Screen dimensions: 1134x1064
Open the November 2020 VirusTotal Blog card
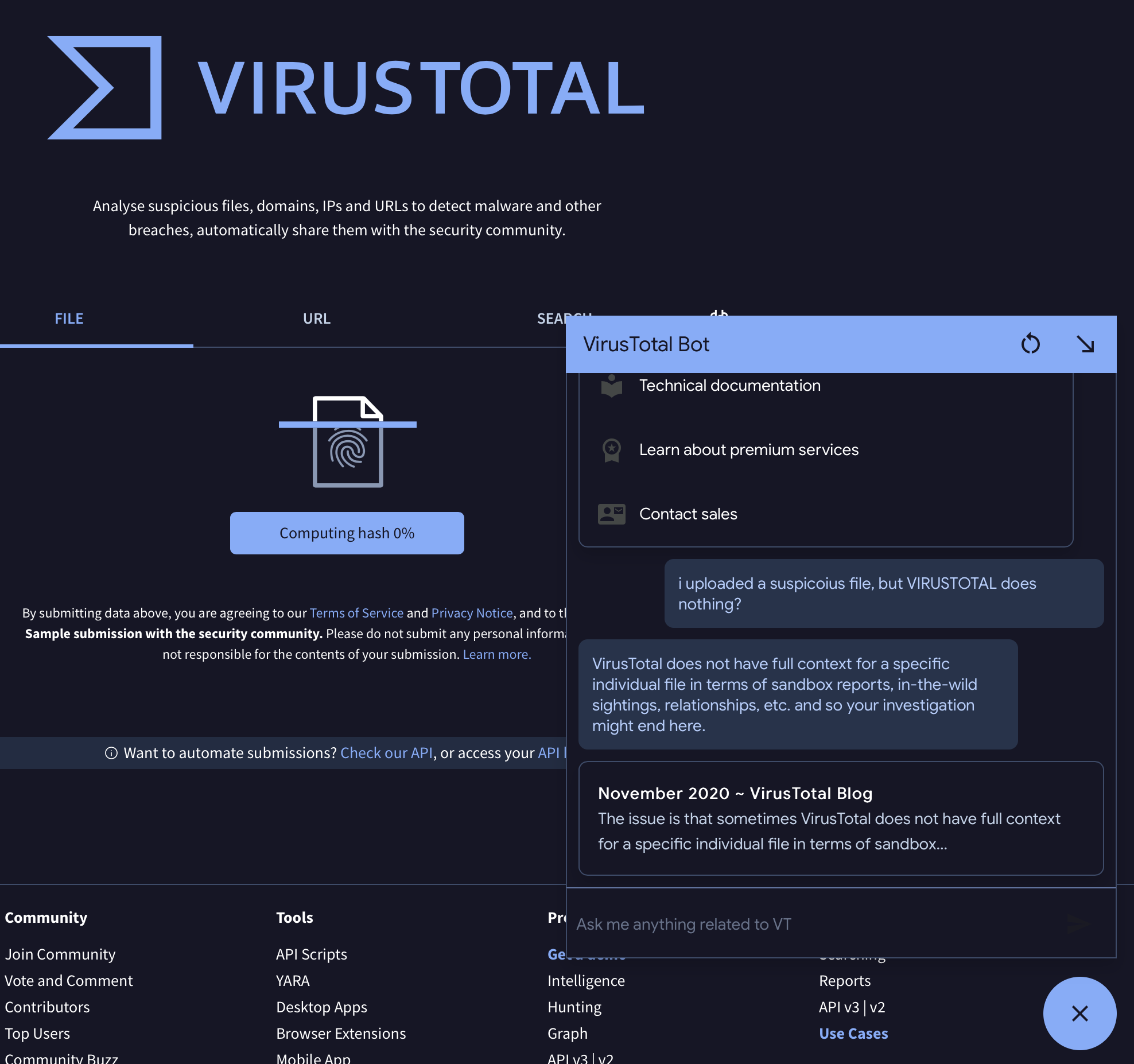841,818
